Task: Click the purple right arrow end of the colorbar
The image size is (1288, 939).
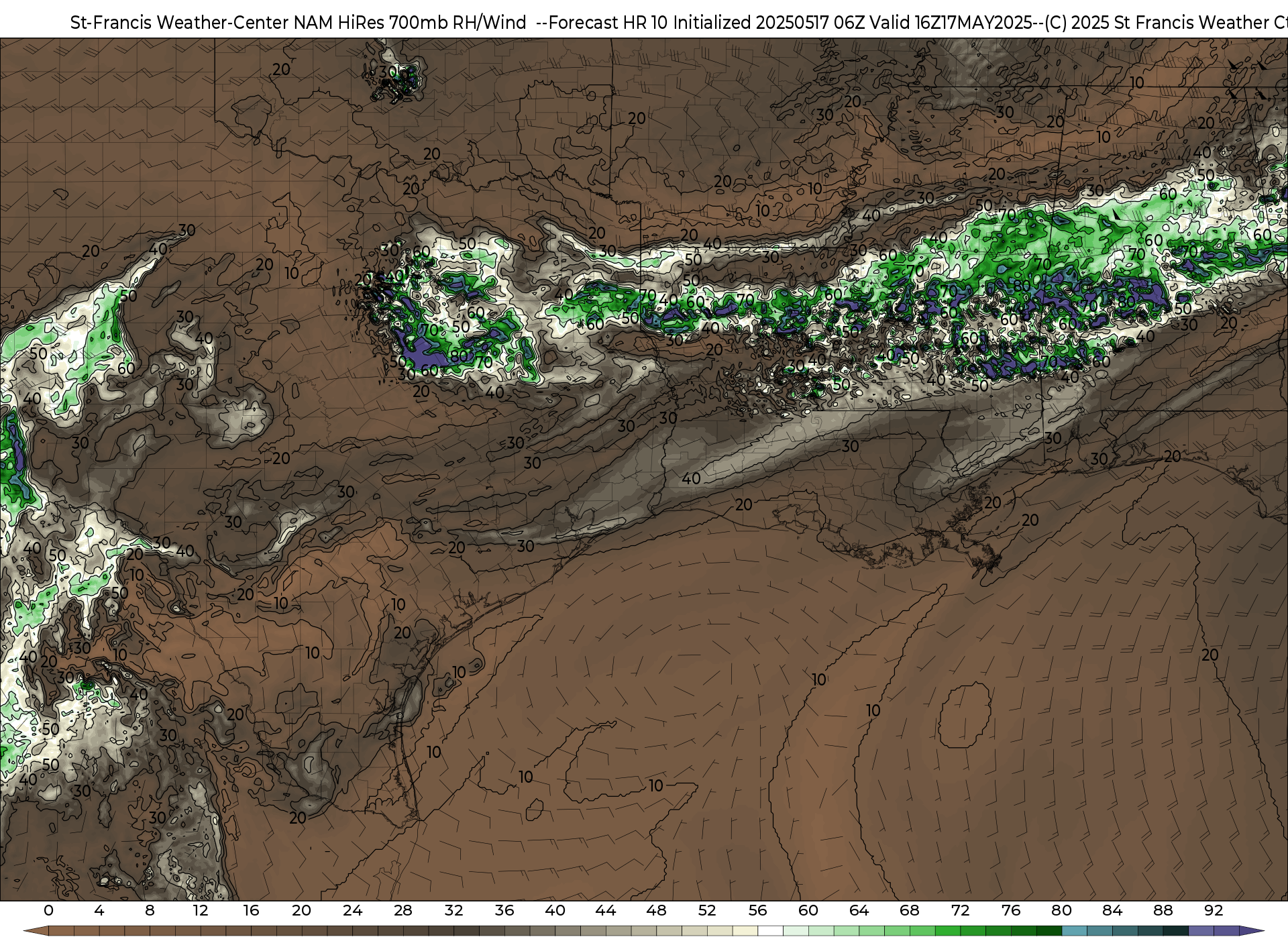Action: tap(1251, 931)
